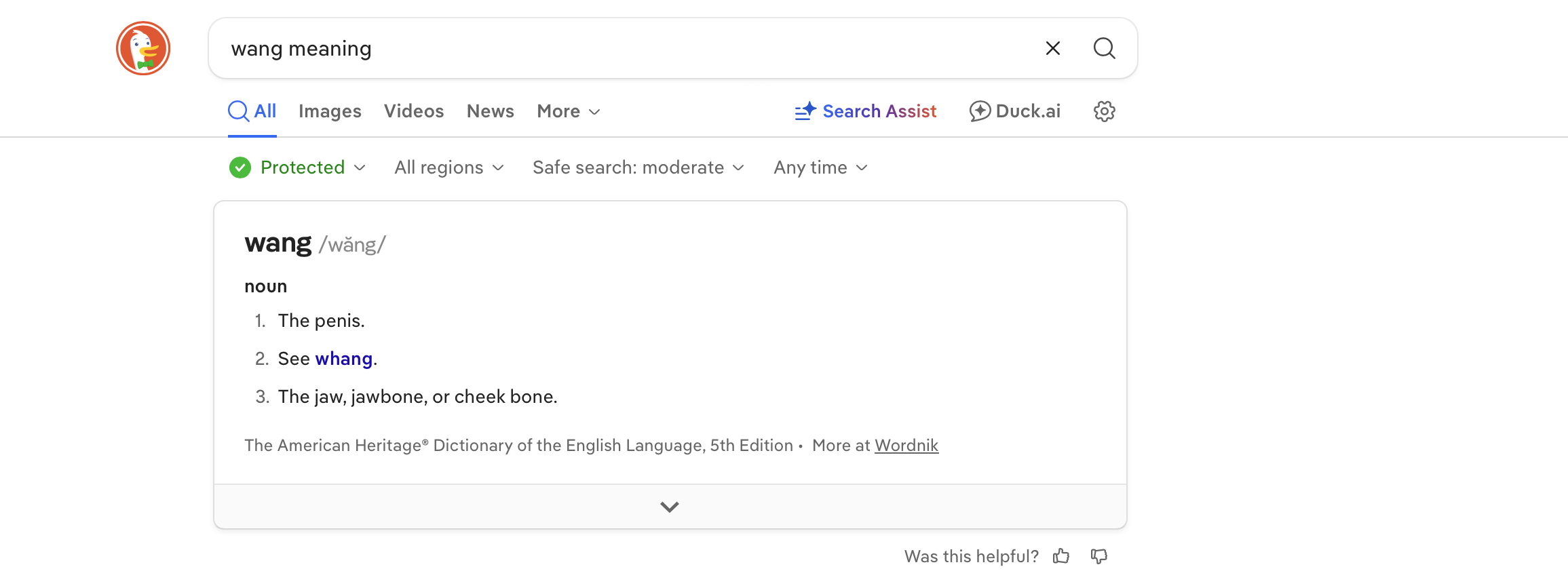Open the All regions dropdown

tap(449, 168)
